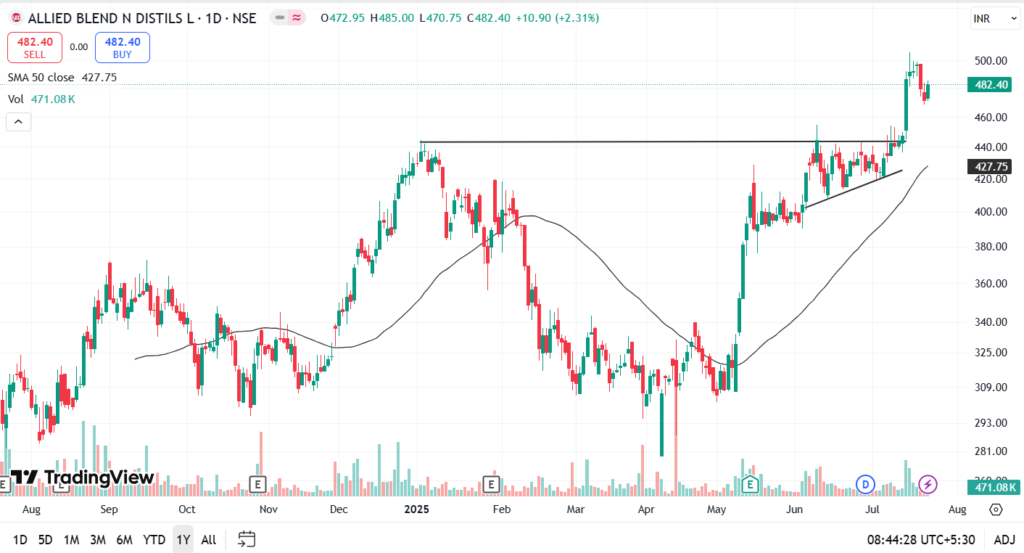Click the gray market status pill icon
Image resolution: width=1024 pixels, height=553 pixels.
[x=280, y=18]
